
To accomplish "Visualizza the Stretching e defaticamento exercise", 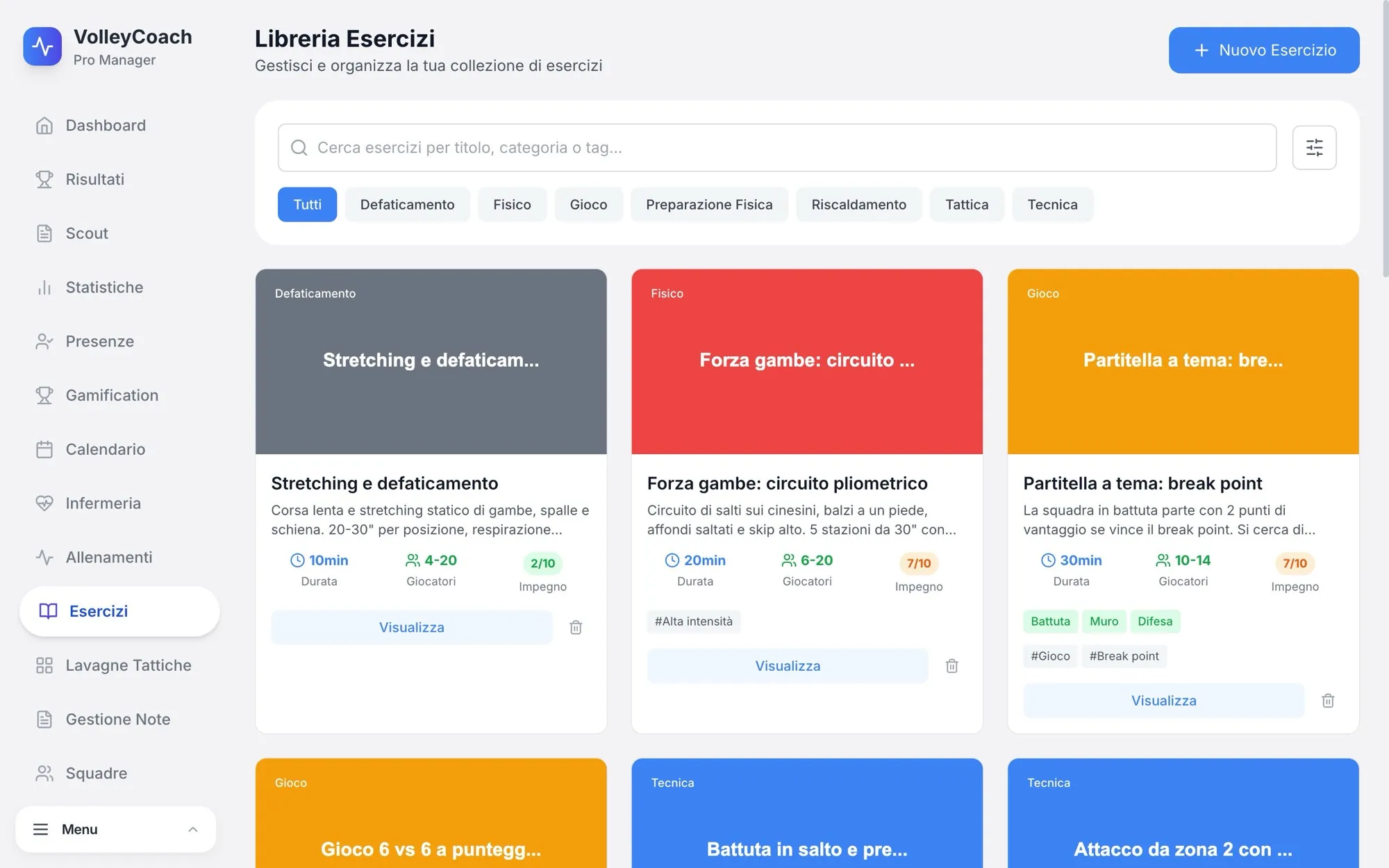I will 412,628.
